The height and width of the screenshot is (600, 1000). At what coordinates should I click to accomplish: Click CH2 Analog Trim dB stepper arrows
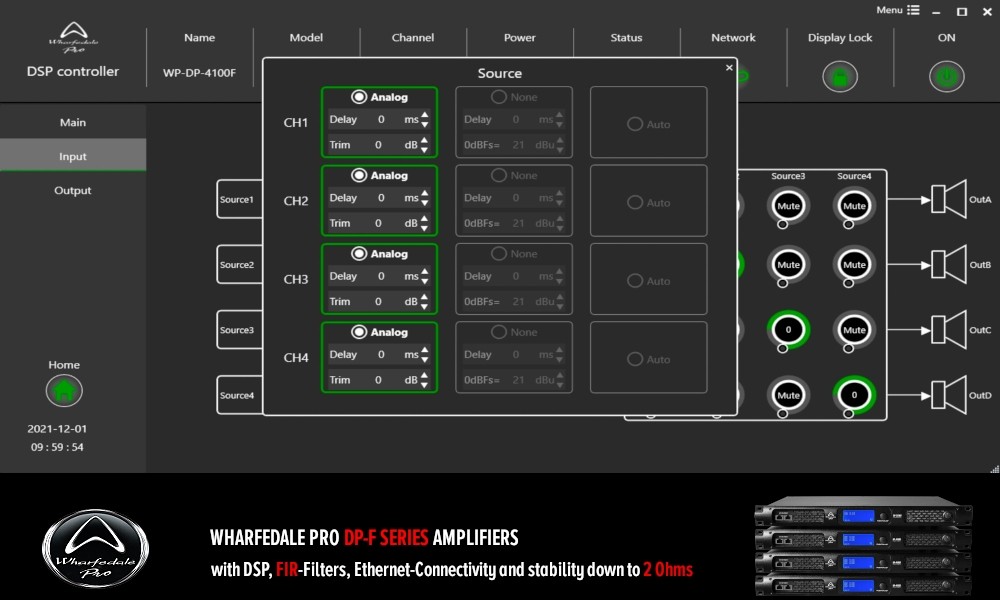[x=425, y=223]
